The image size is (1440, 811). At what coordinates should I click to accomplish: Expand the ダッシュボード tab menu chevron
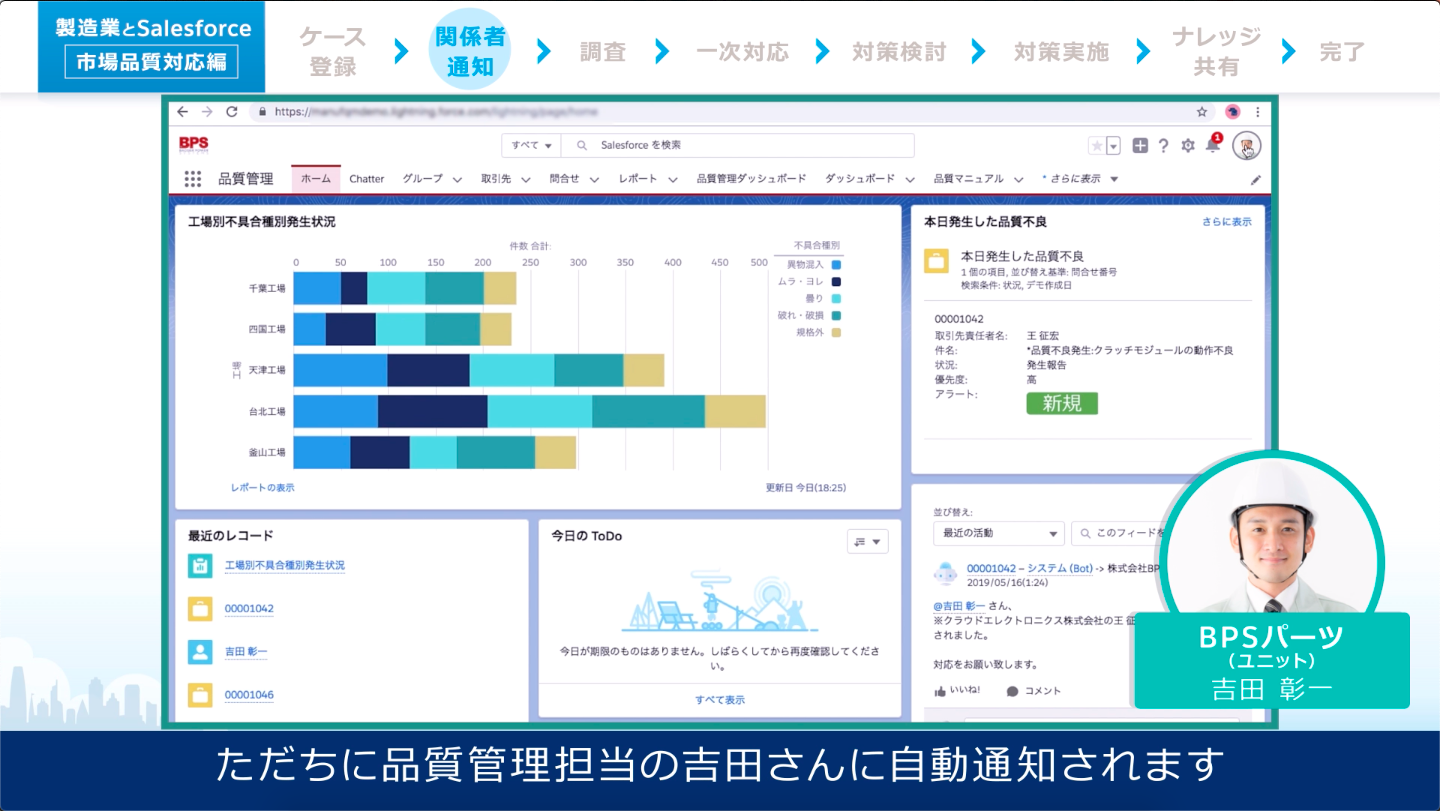(910, 180)
